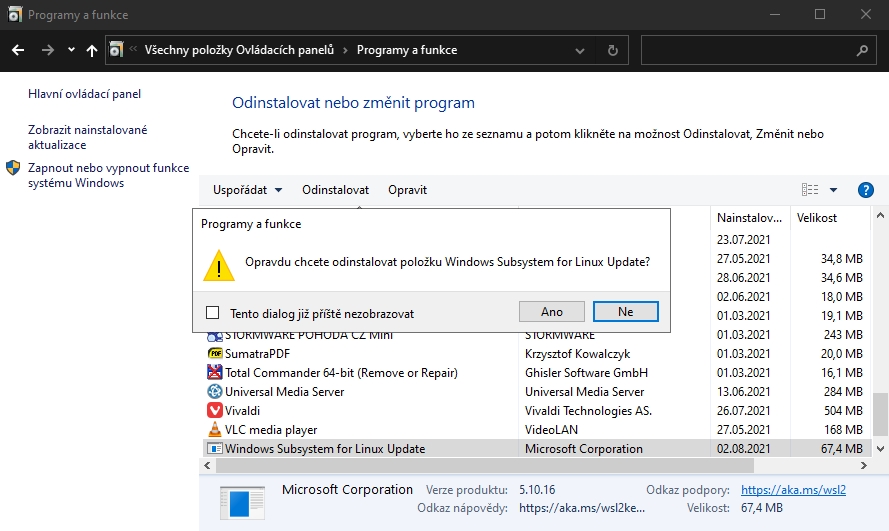889x531 pixels.
Task: Click the search magnifier icon
Action: 862,50
